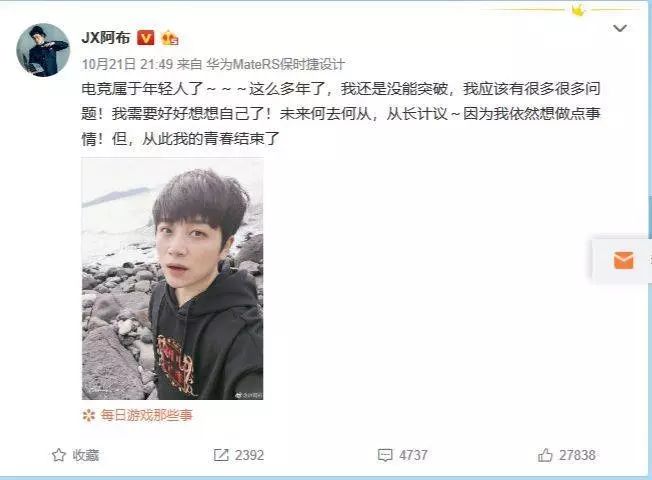Open the selfie photo in the post
Image resolution: width=652 pixels, height=480 pixels.
click(173, 279)
